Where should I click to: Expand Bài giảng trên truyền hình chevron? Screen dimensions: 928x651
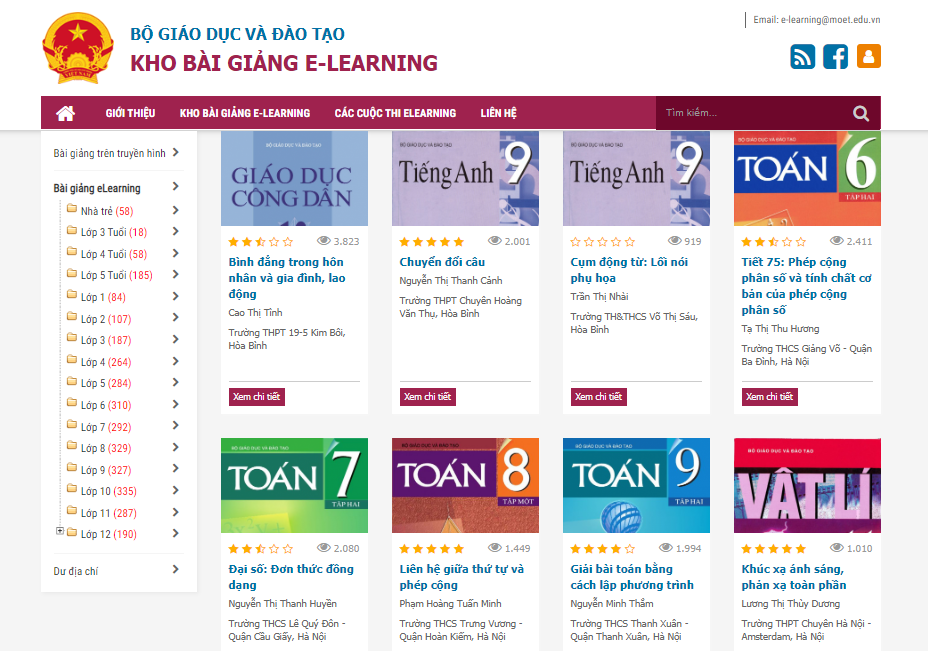(x=175, y=153)
